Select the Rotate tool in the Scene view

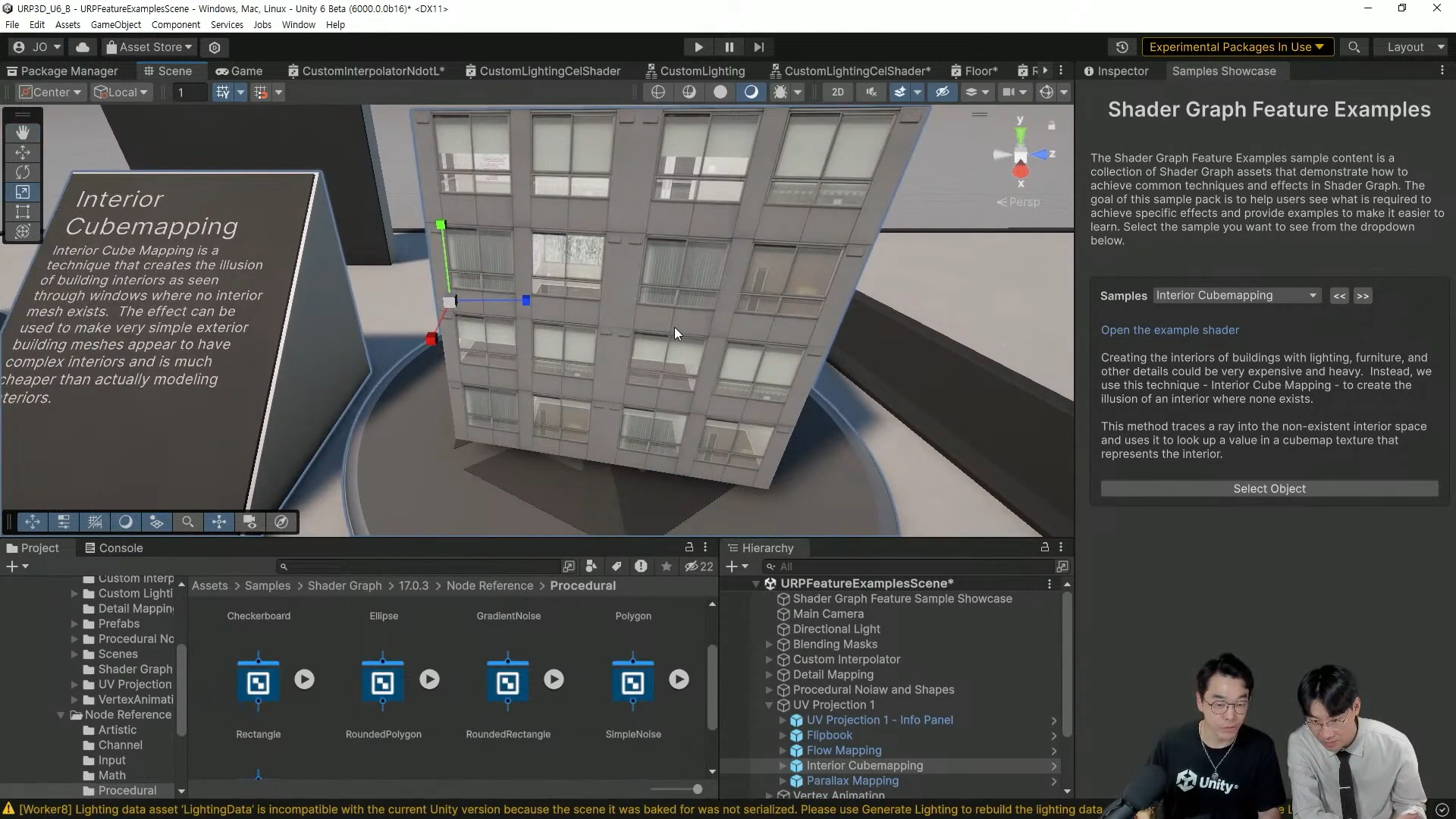tap(22, 172)
